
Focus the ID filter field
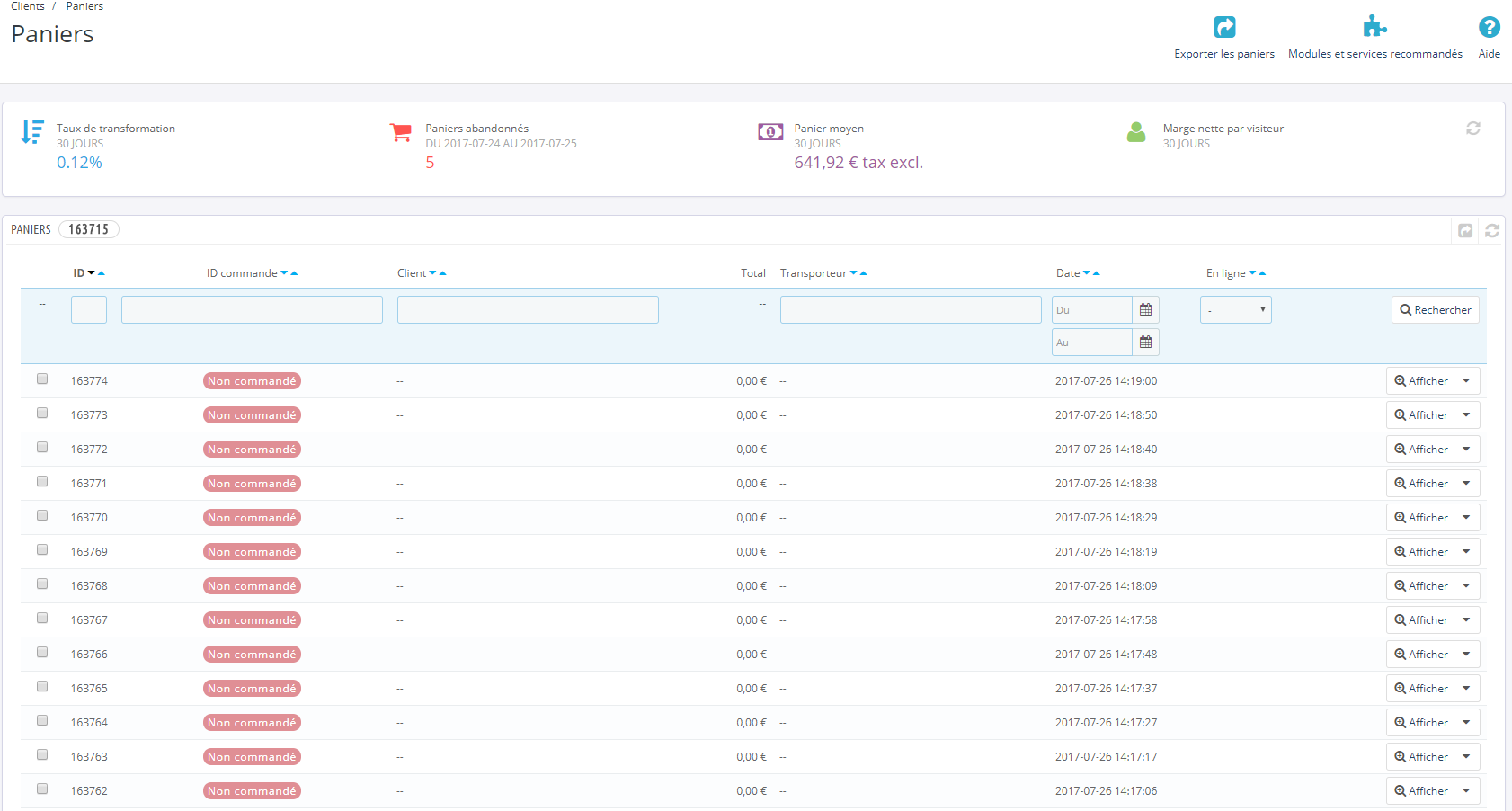[89, 310]
